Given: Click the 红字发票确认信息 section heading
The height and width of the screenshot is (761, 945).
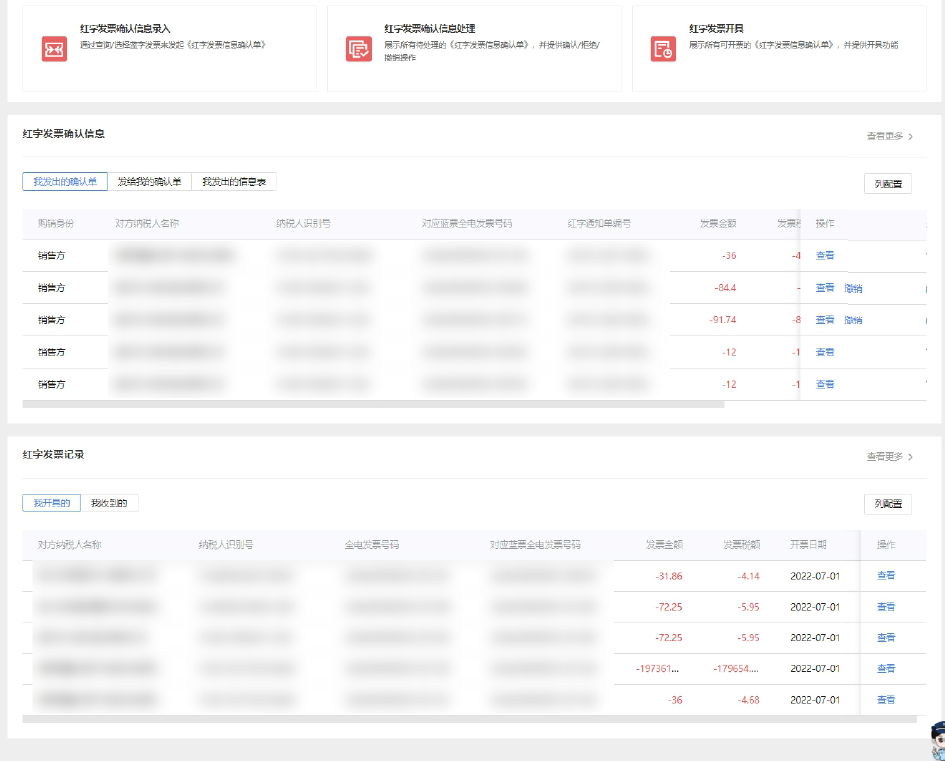Looking at the screenshot, I should point(63,134).
